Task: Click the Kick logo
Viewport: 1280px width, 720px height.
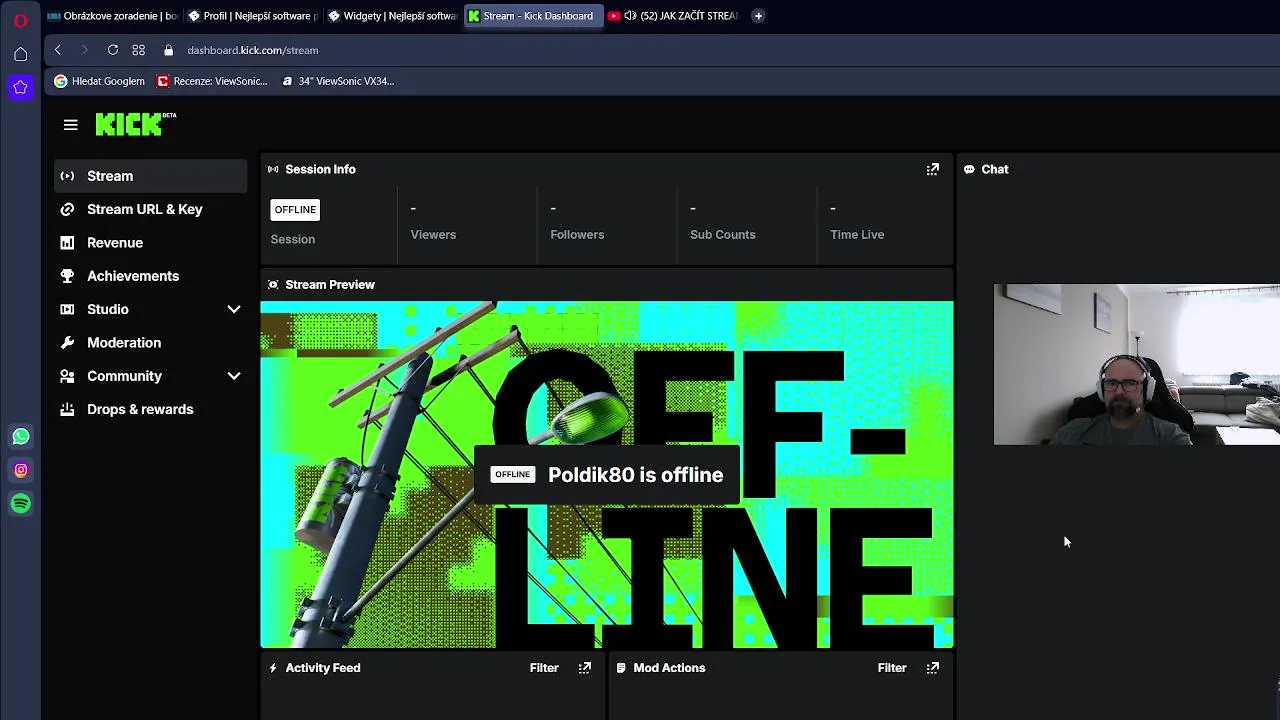Action: (x=135, y=124)
